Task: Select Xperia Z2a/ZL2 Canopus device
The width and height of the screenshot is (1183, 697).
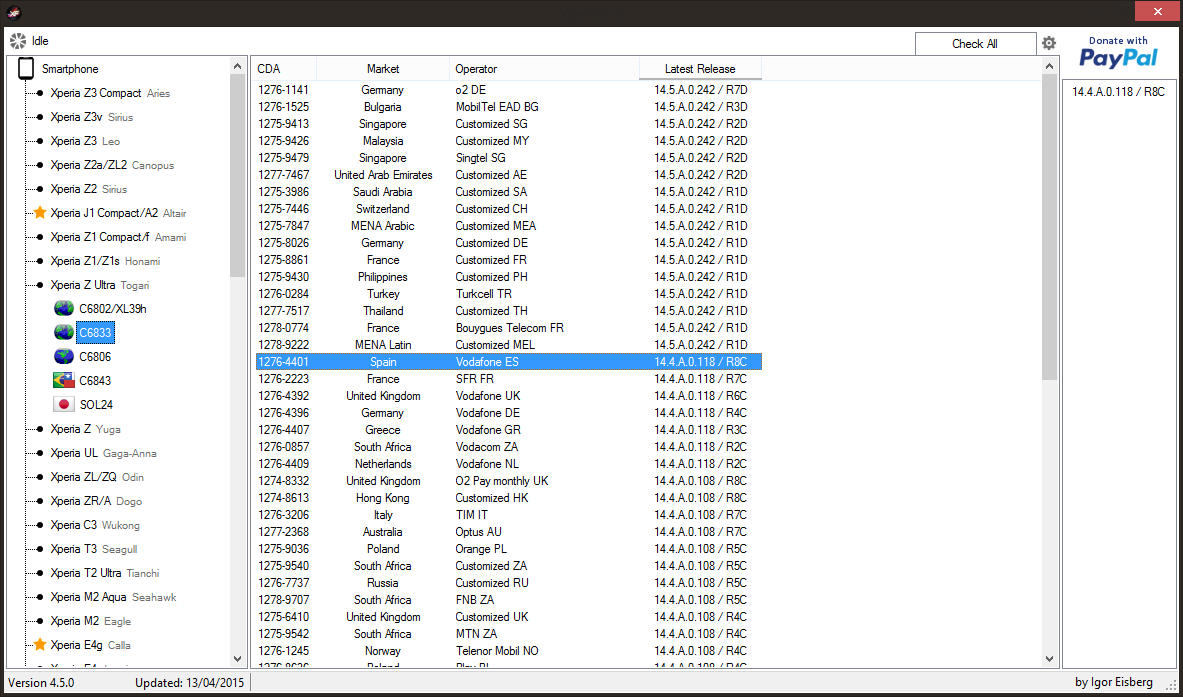Action: 112,164
